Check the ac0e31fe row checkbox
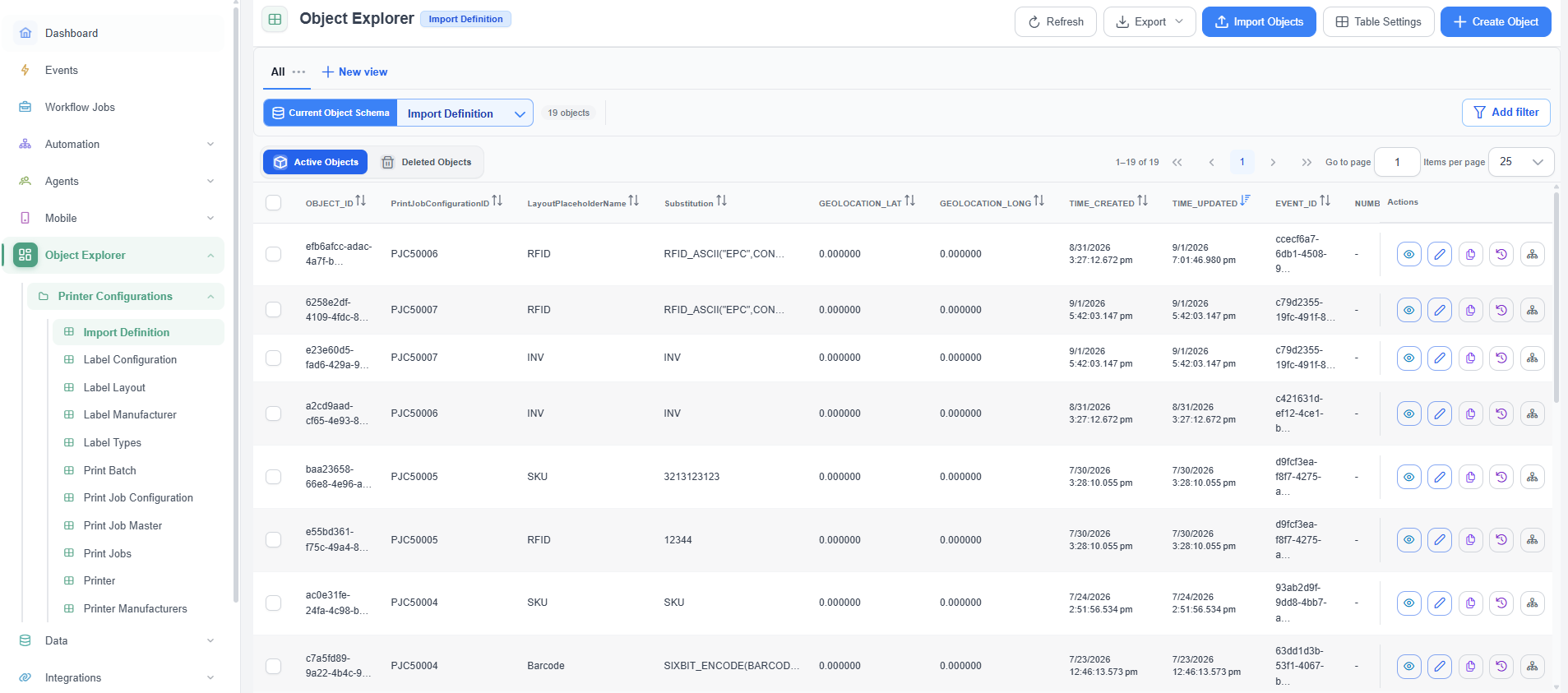This screenshot has width=1568, height=693. click(x=274, y=603)
